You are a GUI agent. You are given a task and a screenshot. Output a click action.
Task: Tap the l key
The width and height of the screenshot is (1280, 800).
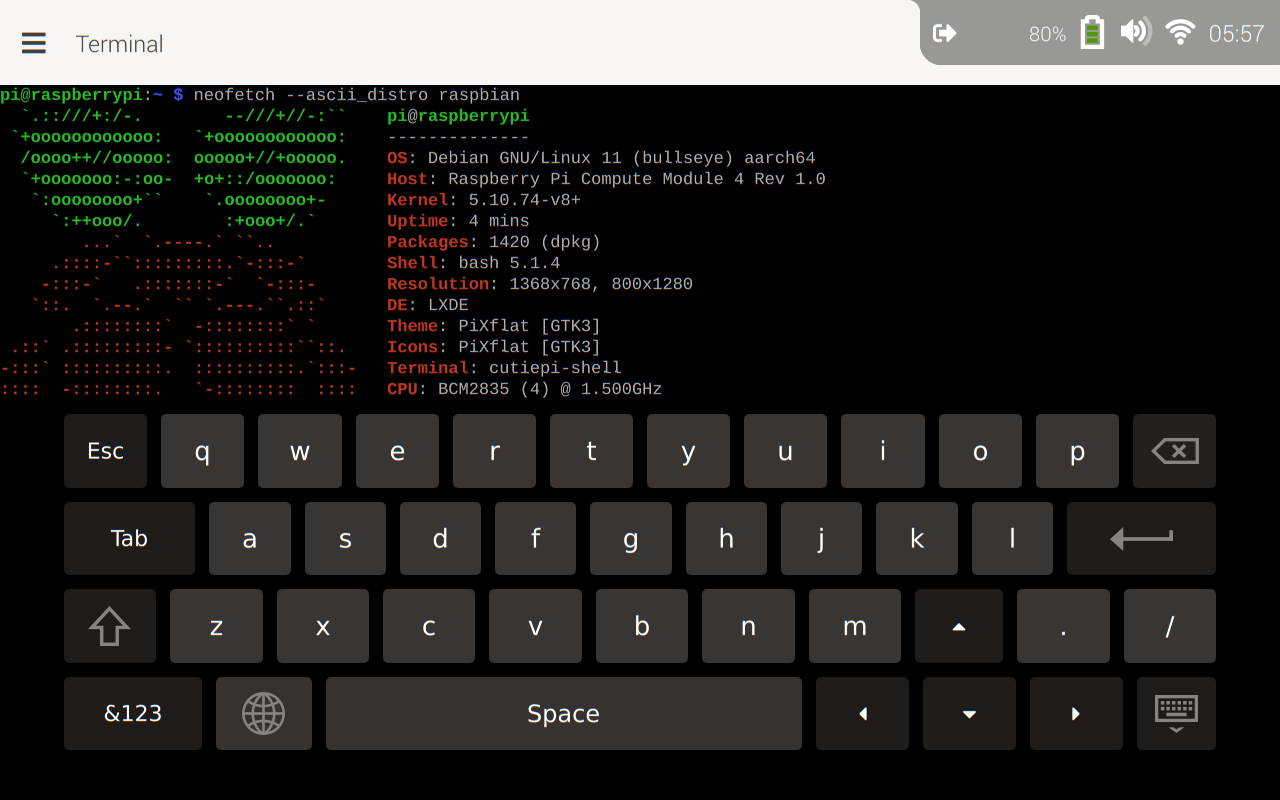point(1012,538)
